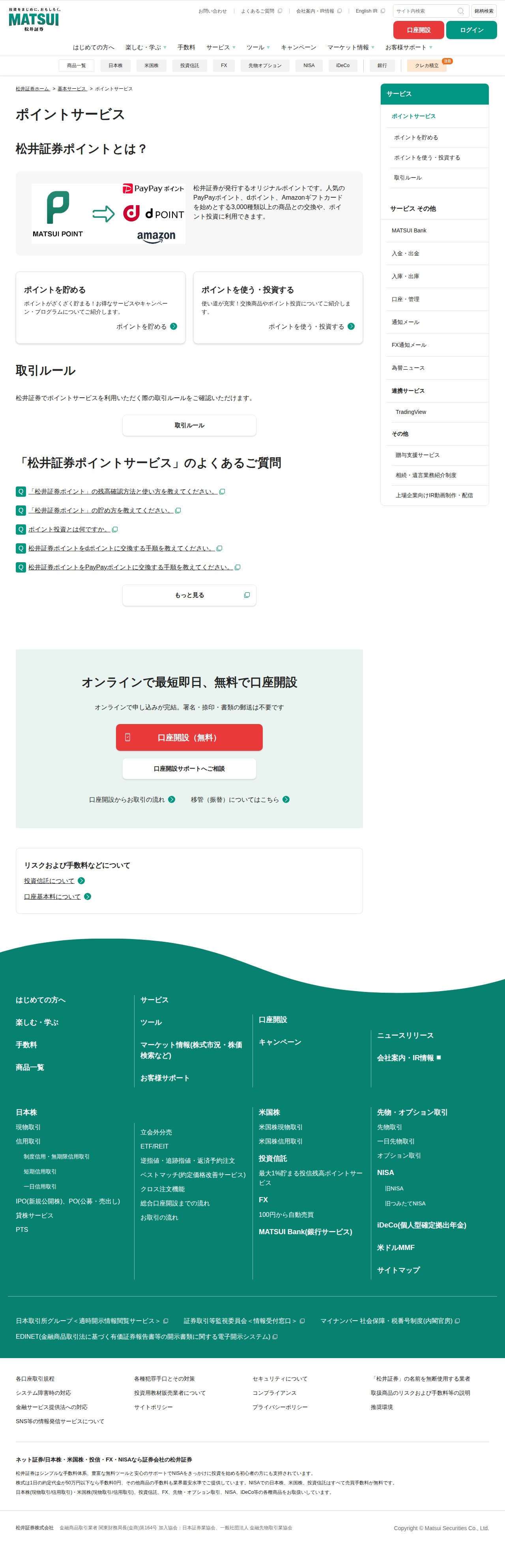Open はじめての方へ in the top navigation
505x1568 pixels.
pos(94,47)
